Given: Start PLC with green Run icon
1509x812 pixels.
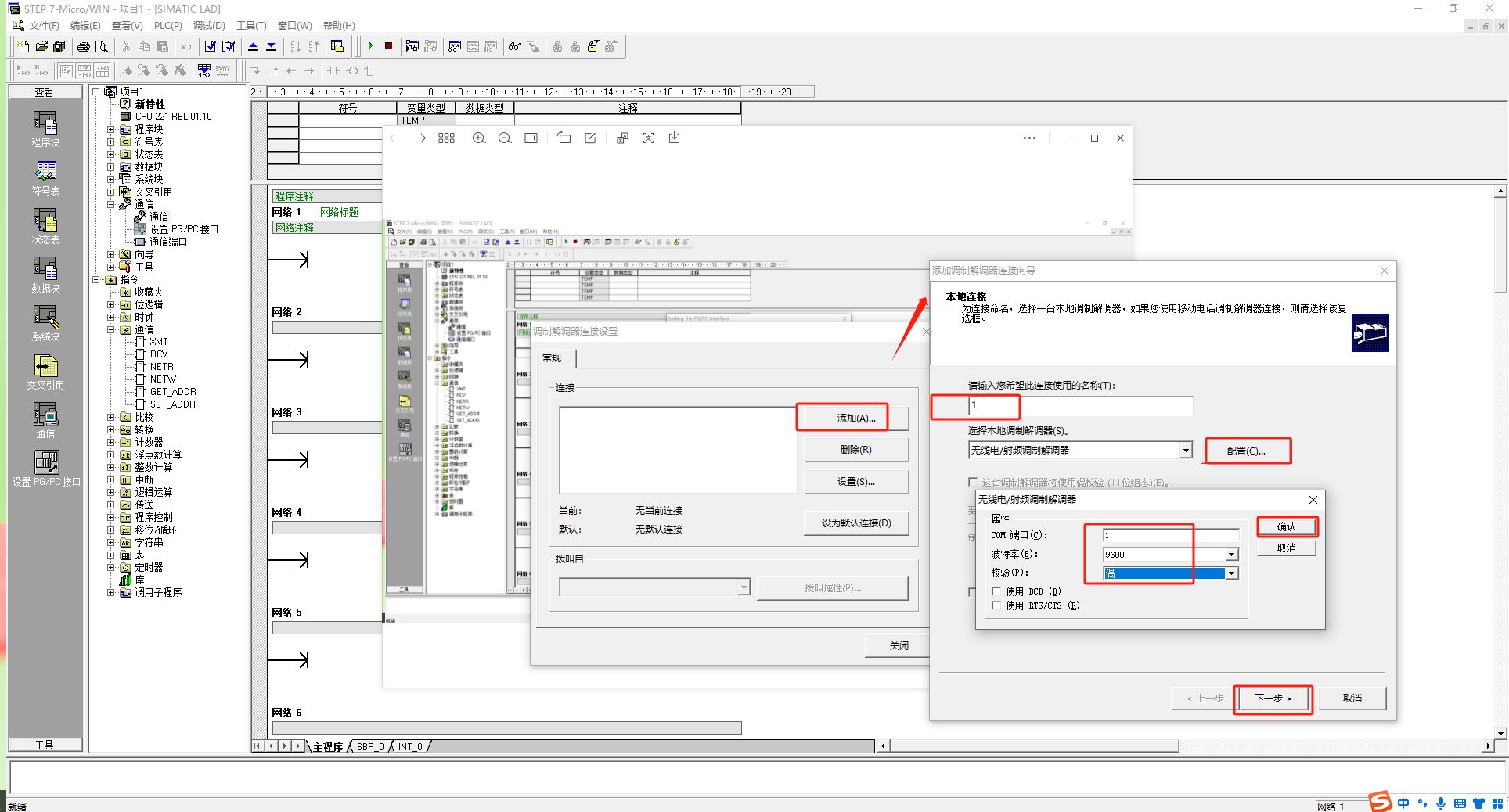Looking at the screenshot, I should tap(370, 46).
